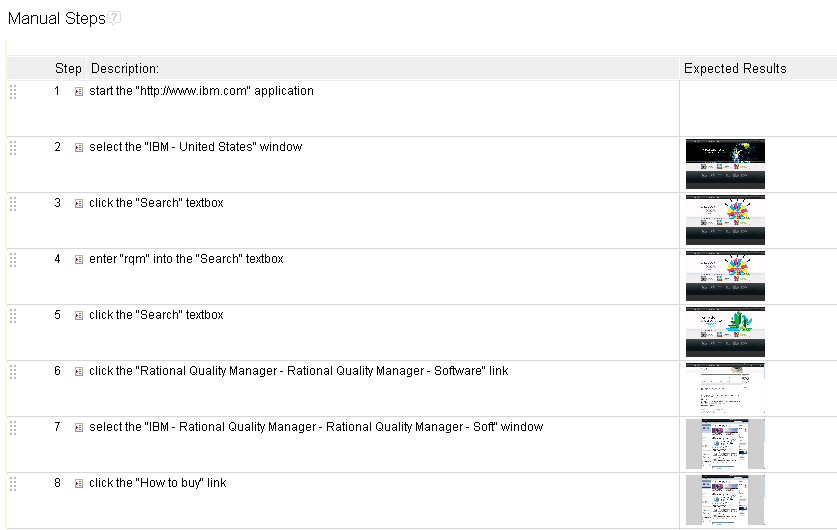This screenshot has width=837, height=530.
Task: Select the step 7 window selection description
Action: (x=316, y=427)
